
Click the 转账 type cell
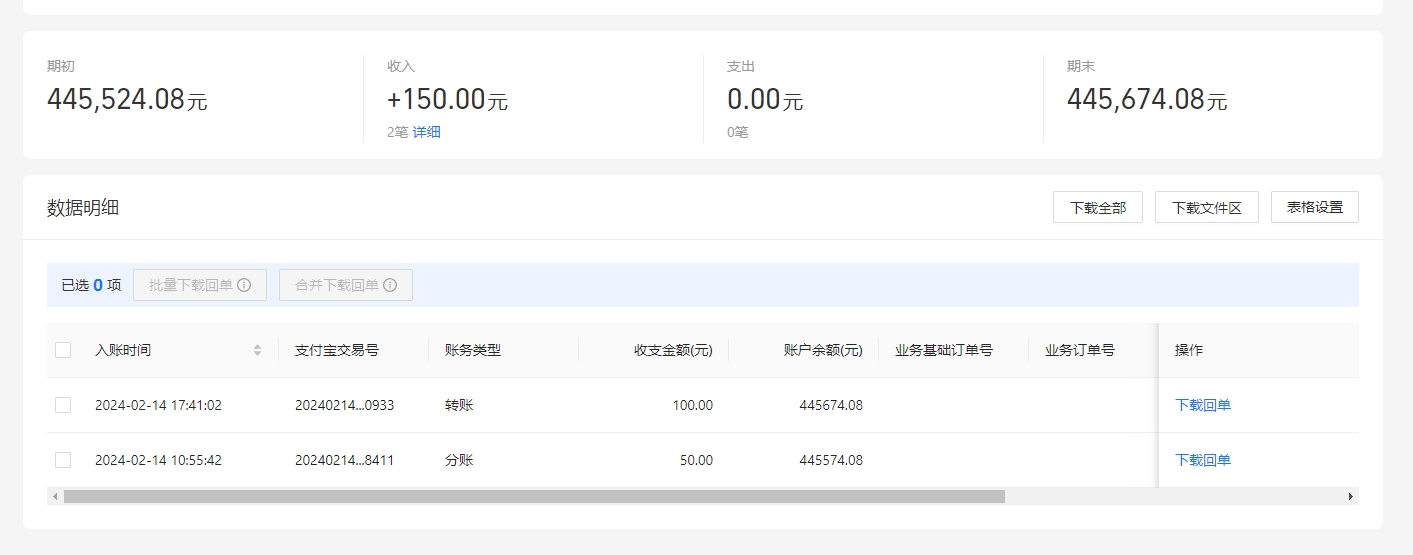pos(459,405)
